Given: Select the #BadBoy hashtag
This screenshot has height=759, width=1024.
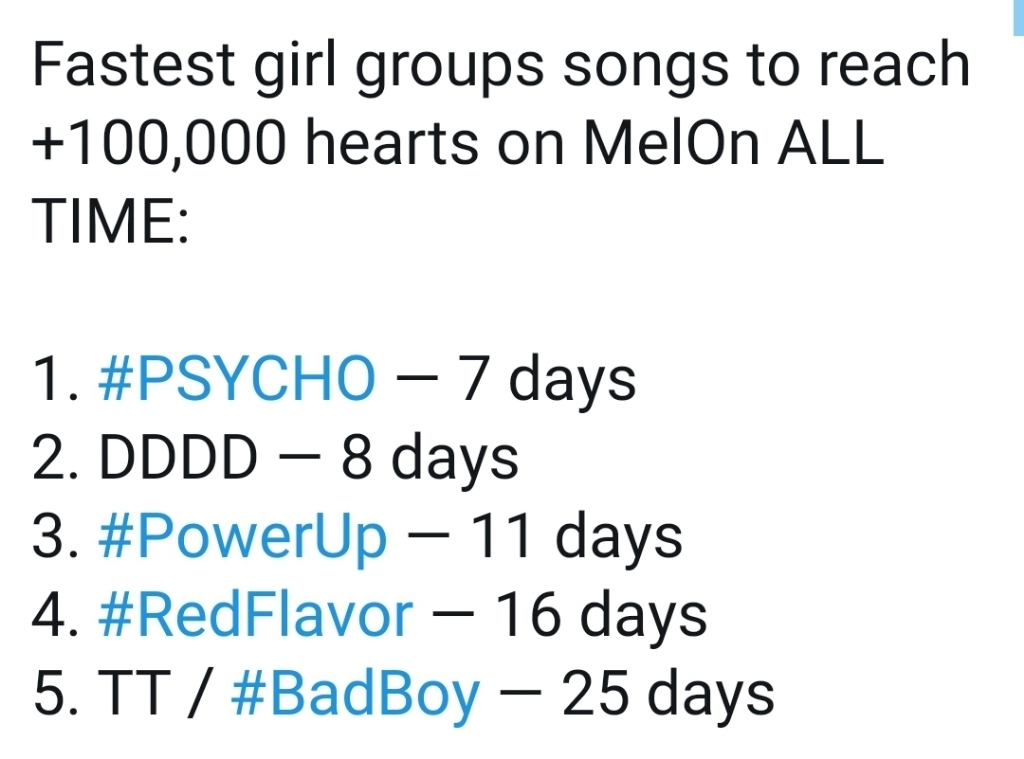Looking at the screenshot, I should pyautogui.click(x=355, y=693).
